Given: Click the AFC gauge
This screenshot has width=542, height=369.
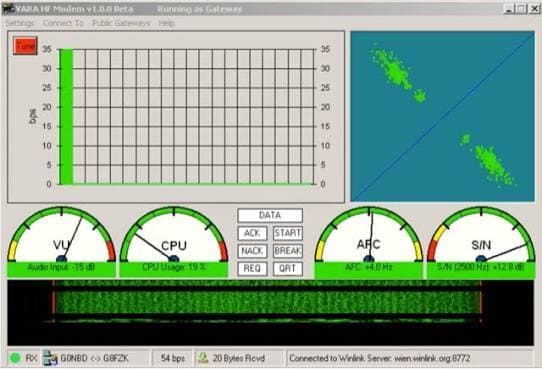Looking at the screenshot, I should (369, 235).
